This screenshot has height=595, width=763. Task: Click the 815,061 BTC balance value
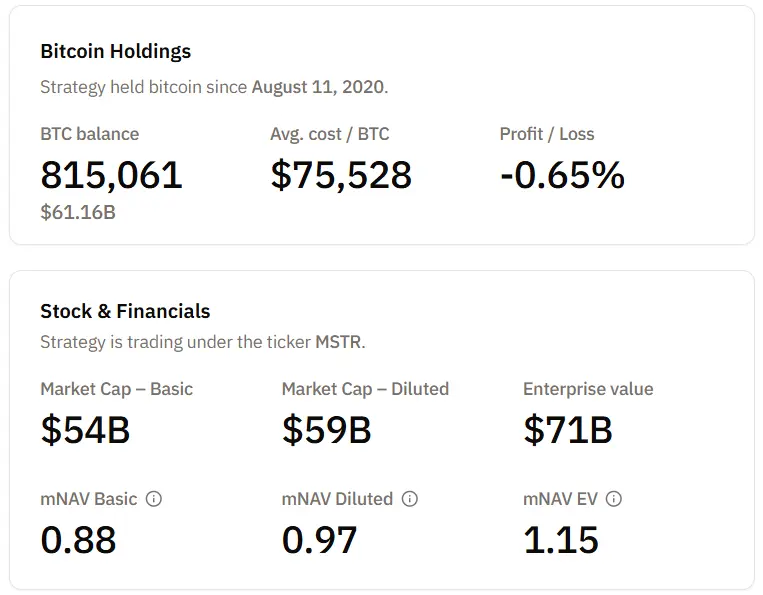111,176
